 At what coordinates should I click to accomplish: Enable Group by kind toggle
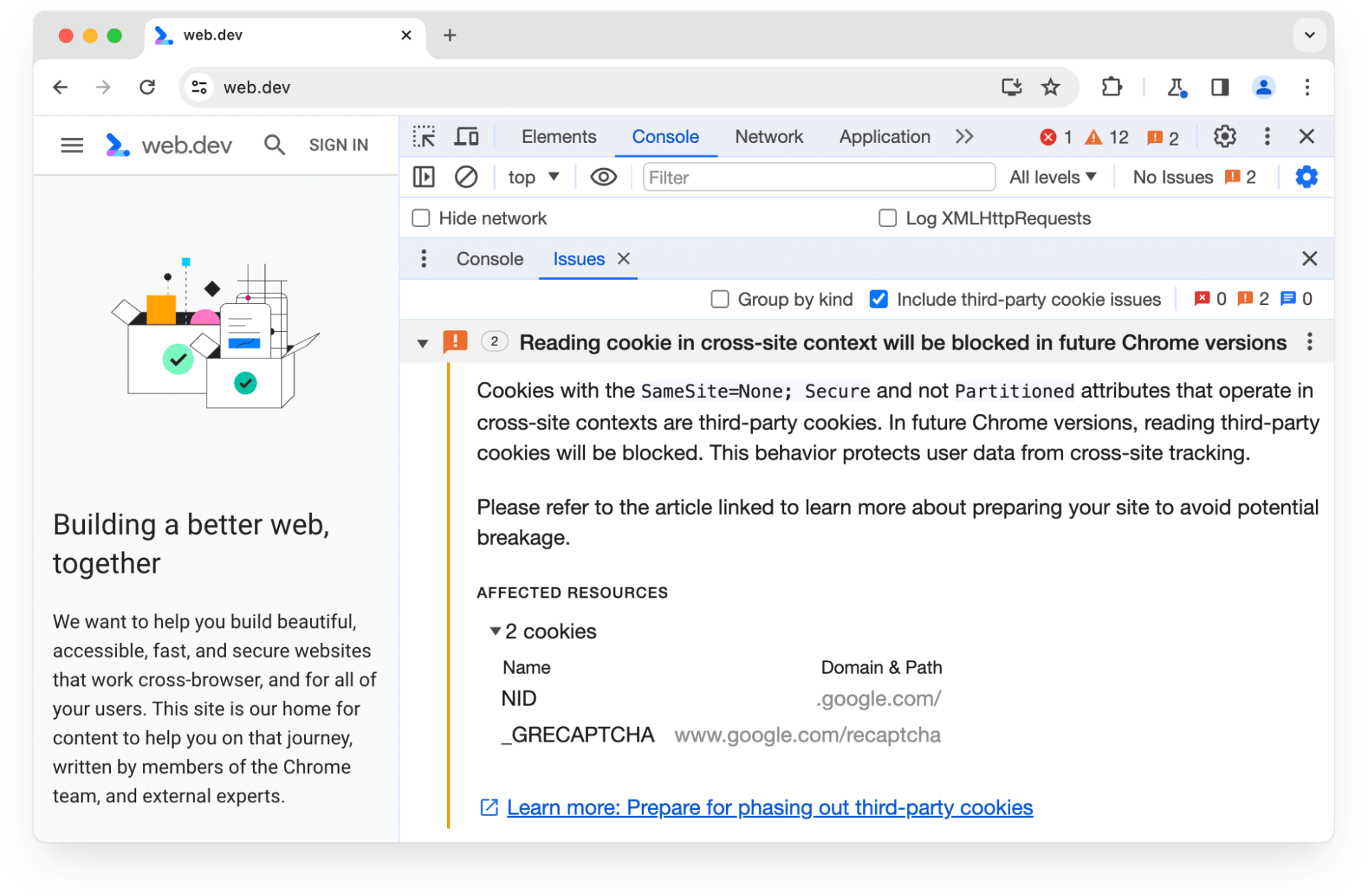pos(720,299)
